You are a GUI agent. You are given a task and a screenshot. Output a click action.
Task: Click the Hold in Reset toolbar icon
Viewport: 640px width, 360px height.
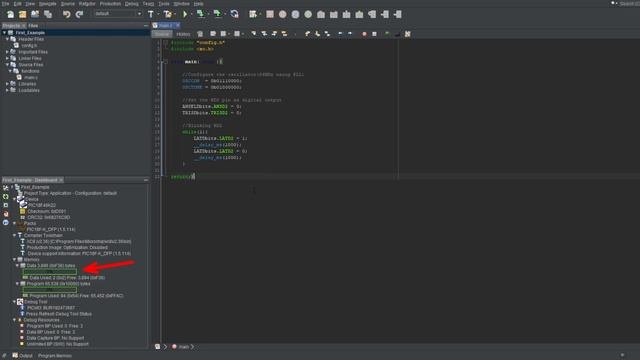[x=234, y=14]
